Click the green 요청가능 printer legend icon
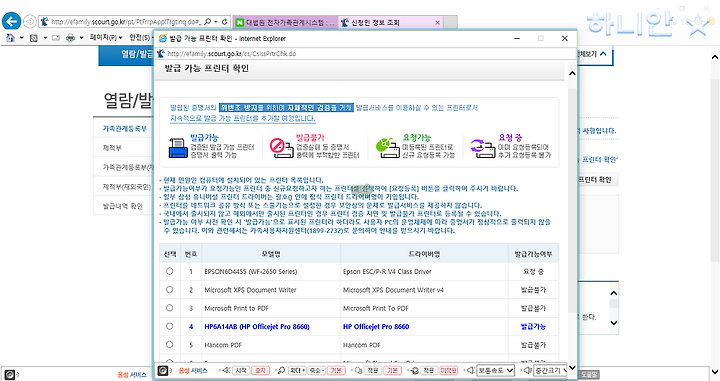Image resolution: width=720 pixels, height=381 pixels. click(387, 148)
